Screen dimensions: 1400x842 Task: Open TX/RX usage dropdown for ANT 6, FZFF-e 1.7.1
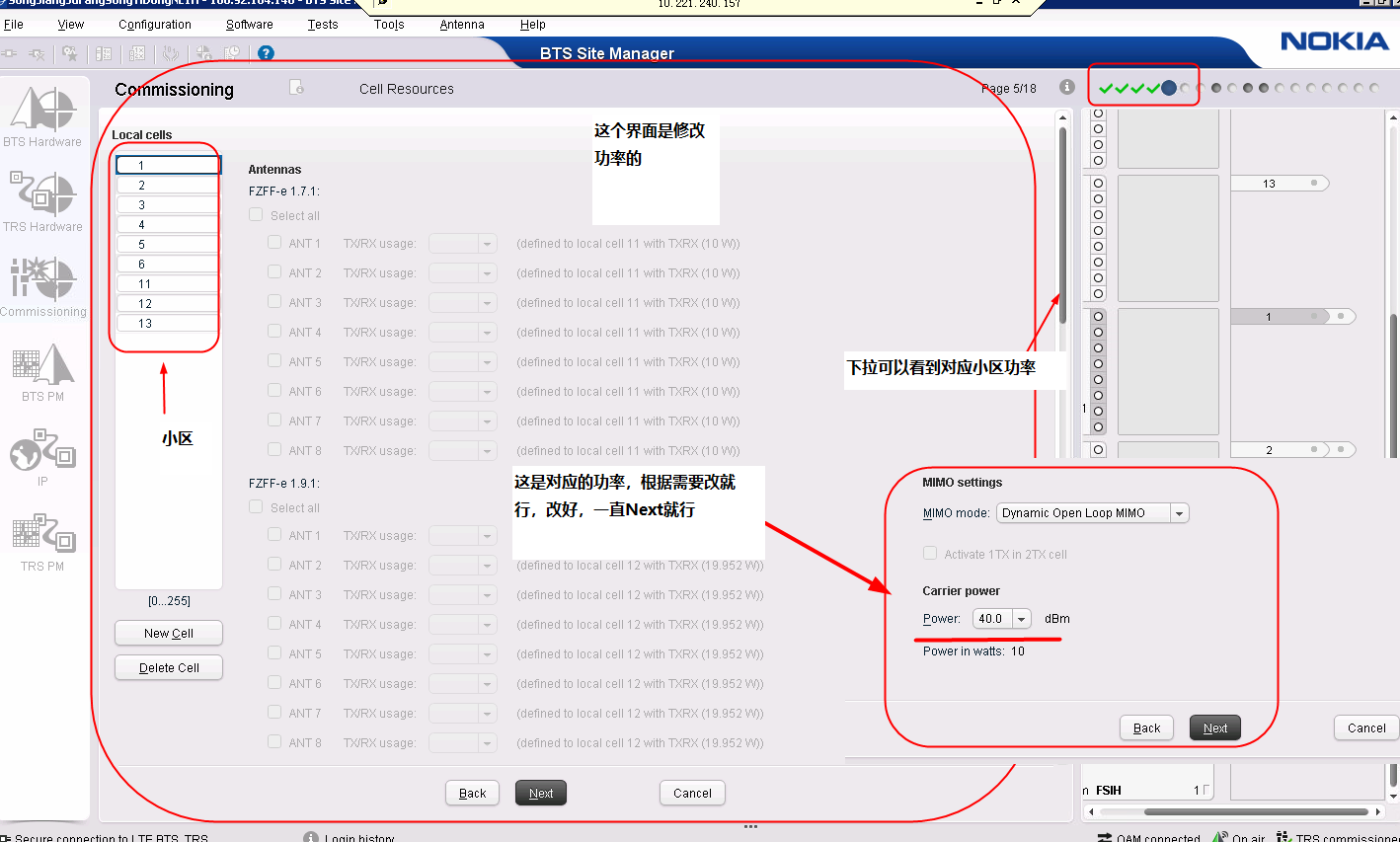462,392
